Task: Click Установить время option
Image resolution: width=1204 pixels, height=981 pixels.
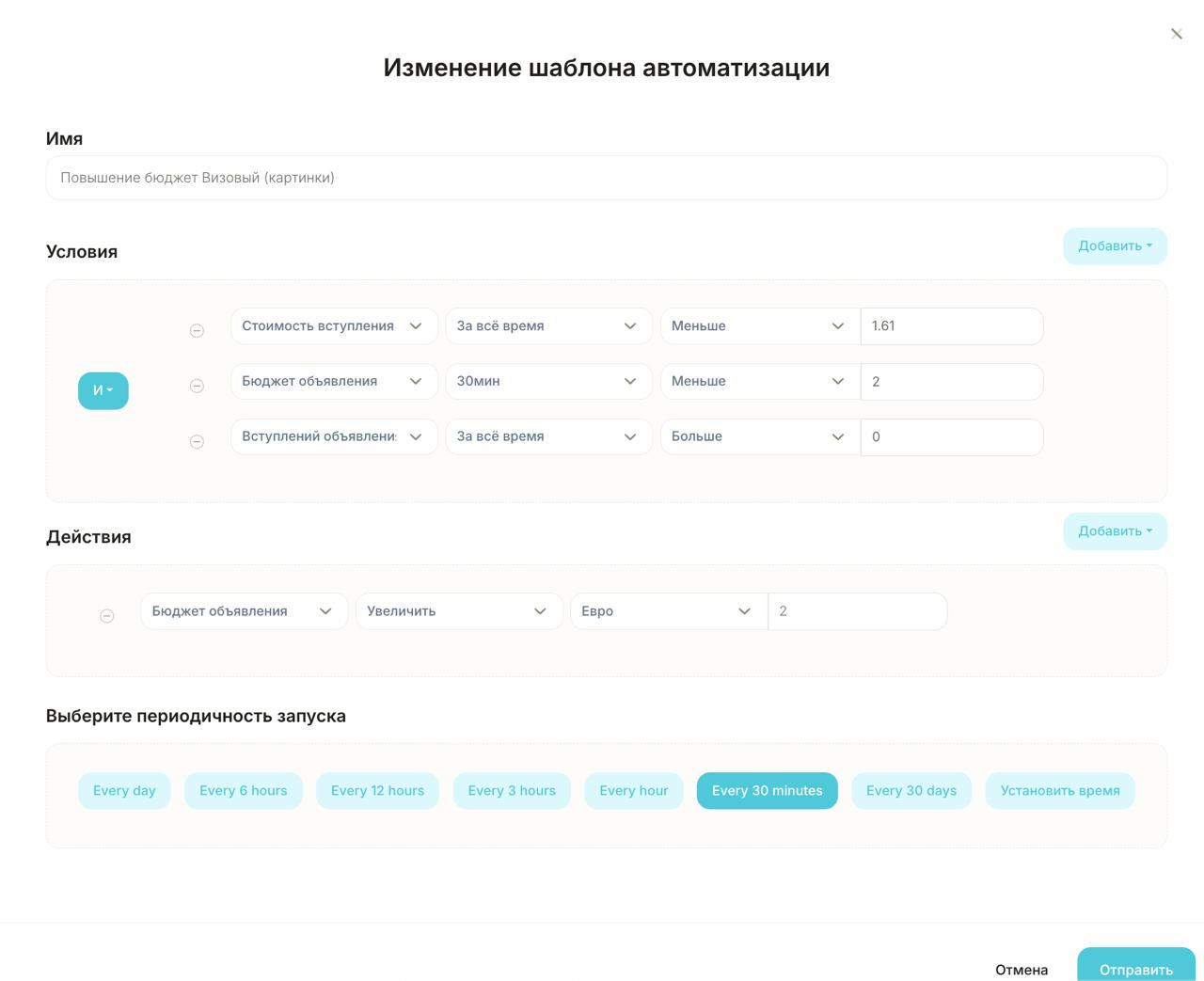Action: 1059,791
